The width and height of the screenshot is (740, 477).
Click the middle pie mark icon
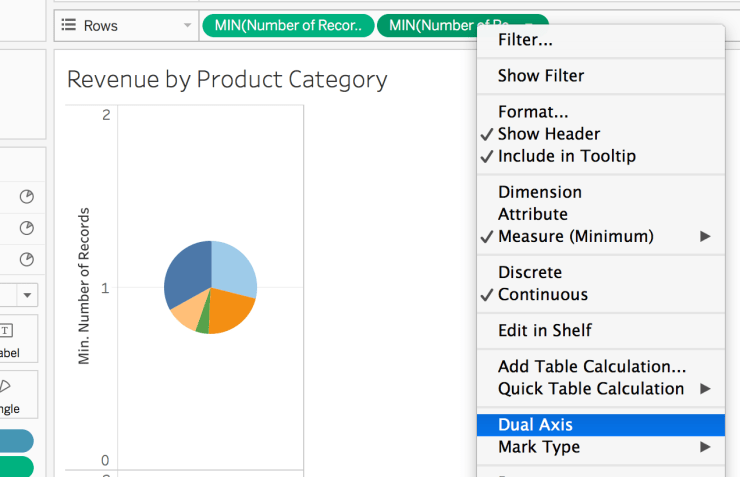[x=27, y=228]
